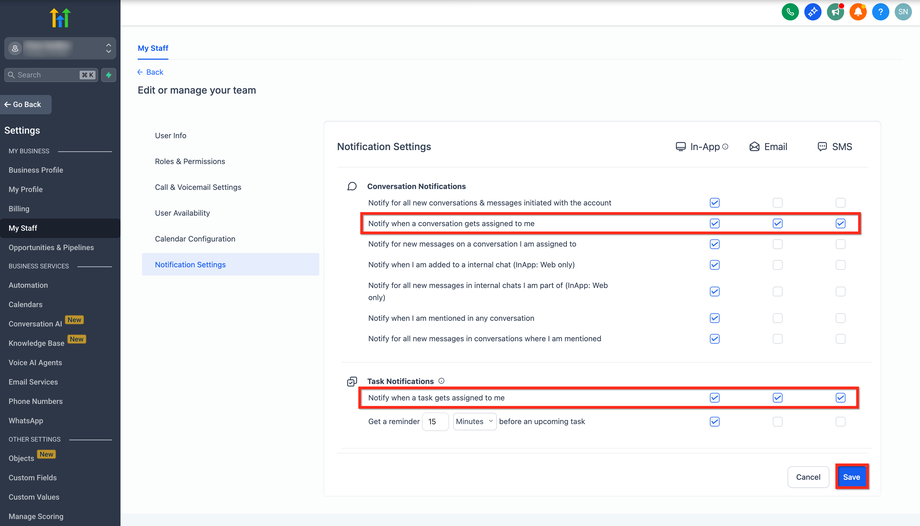Enable Email for upcoming task reminder

pos(777,422)
